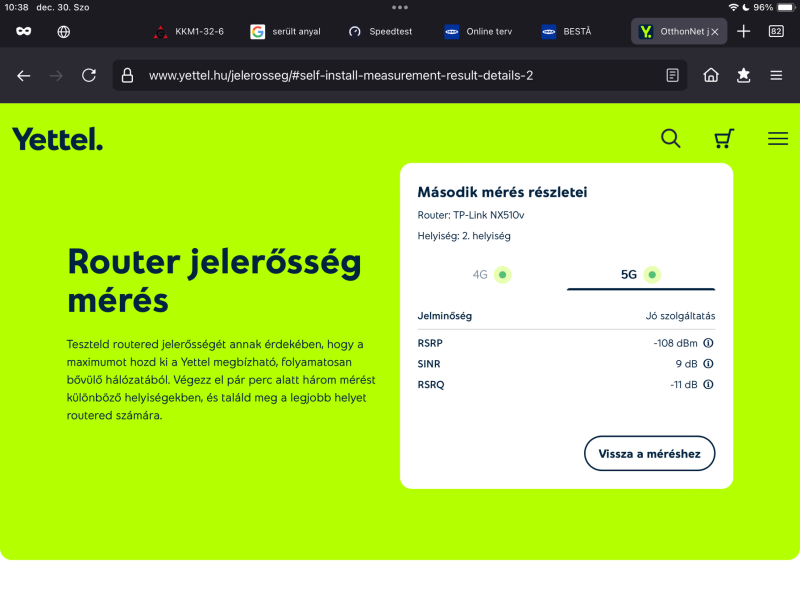Show RSRQ info tooltip

708,385
